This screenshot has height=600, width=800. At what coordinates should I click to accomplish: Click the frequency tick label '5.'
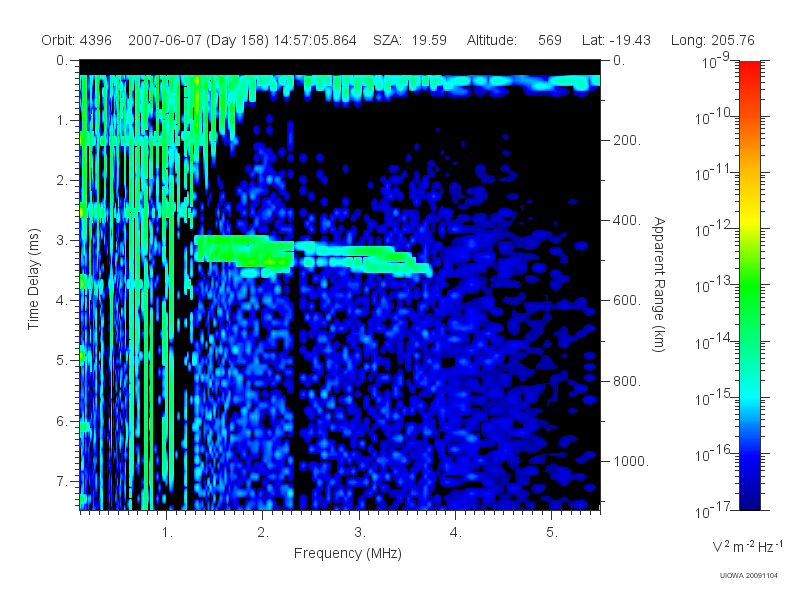click(552, 533)
